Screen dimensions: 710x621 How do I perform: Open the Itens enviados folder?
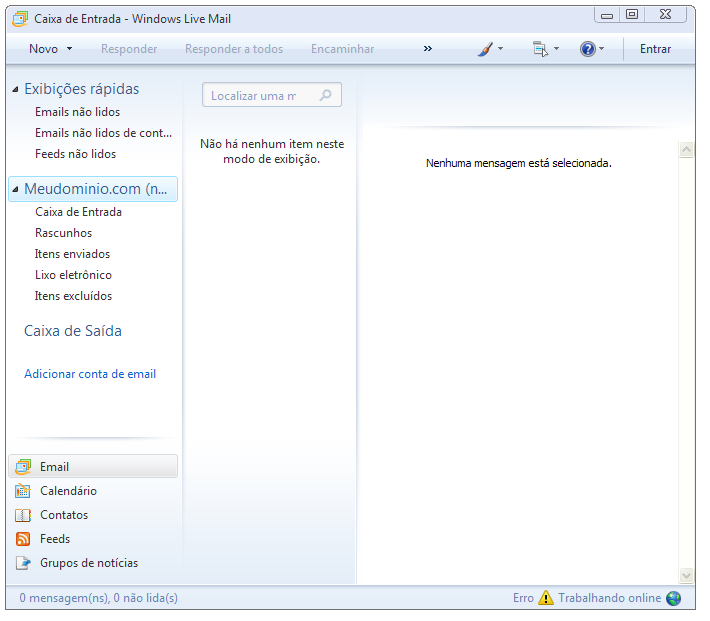click(x=72, y=254)
